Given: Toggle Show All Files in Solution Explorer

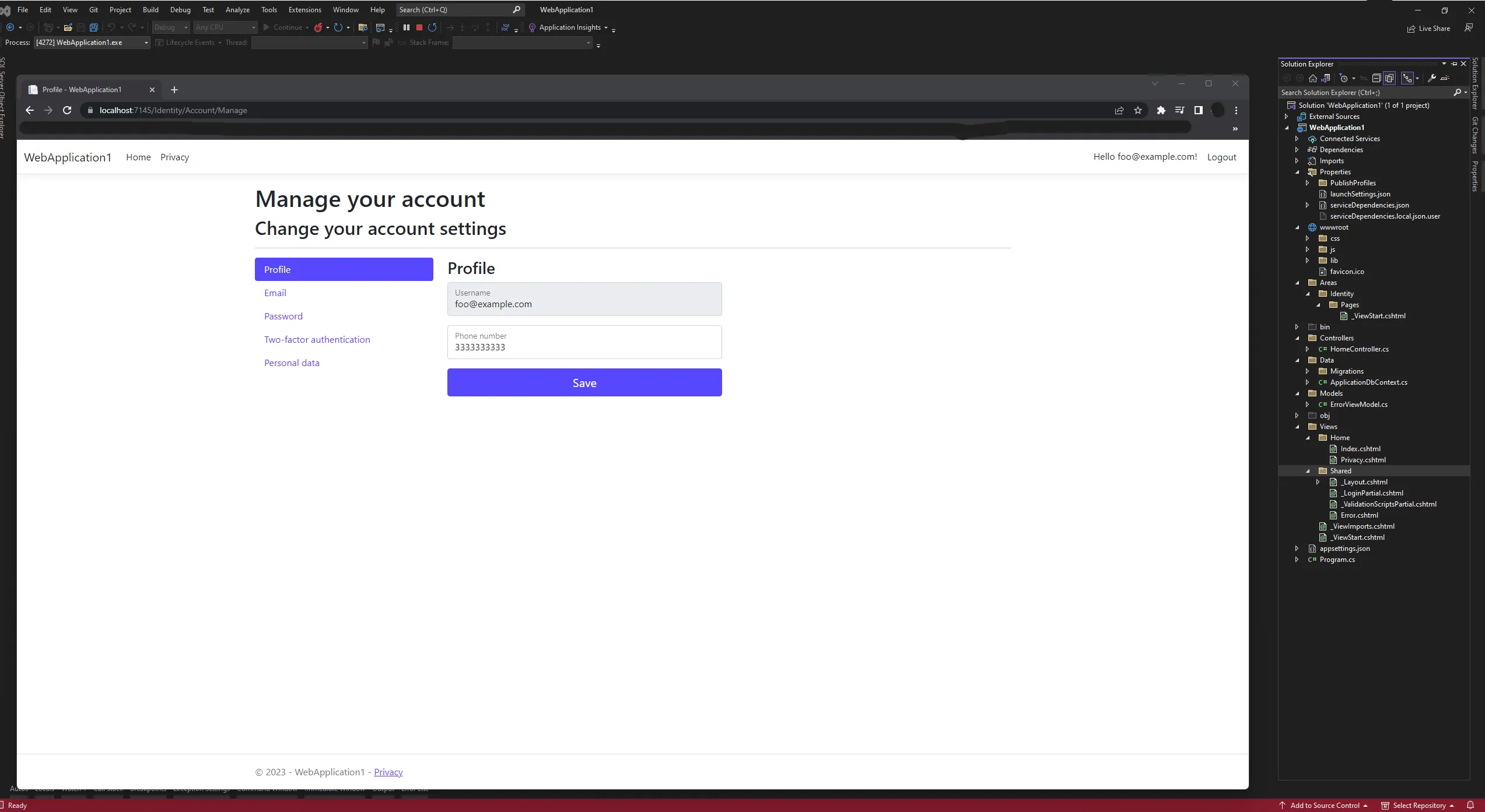Looking at the screenshot, I should point(1389,78).
